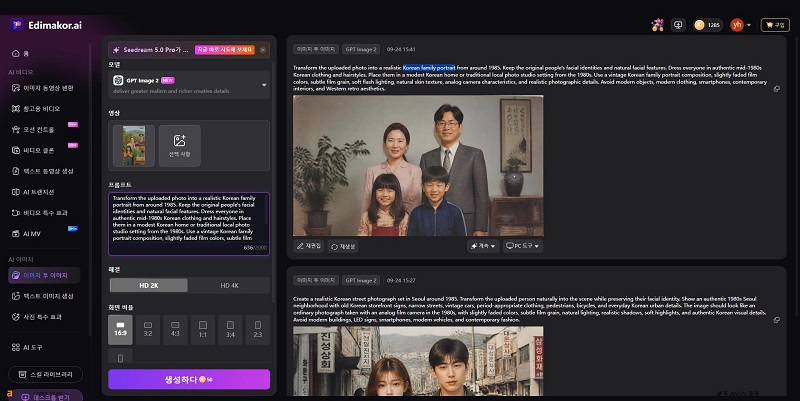Click the GPT Image 2 model icon

pos(118,80)
